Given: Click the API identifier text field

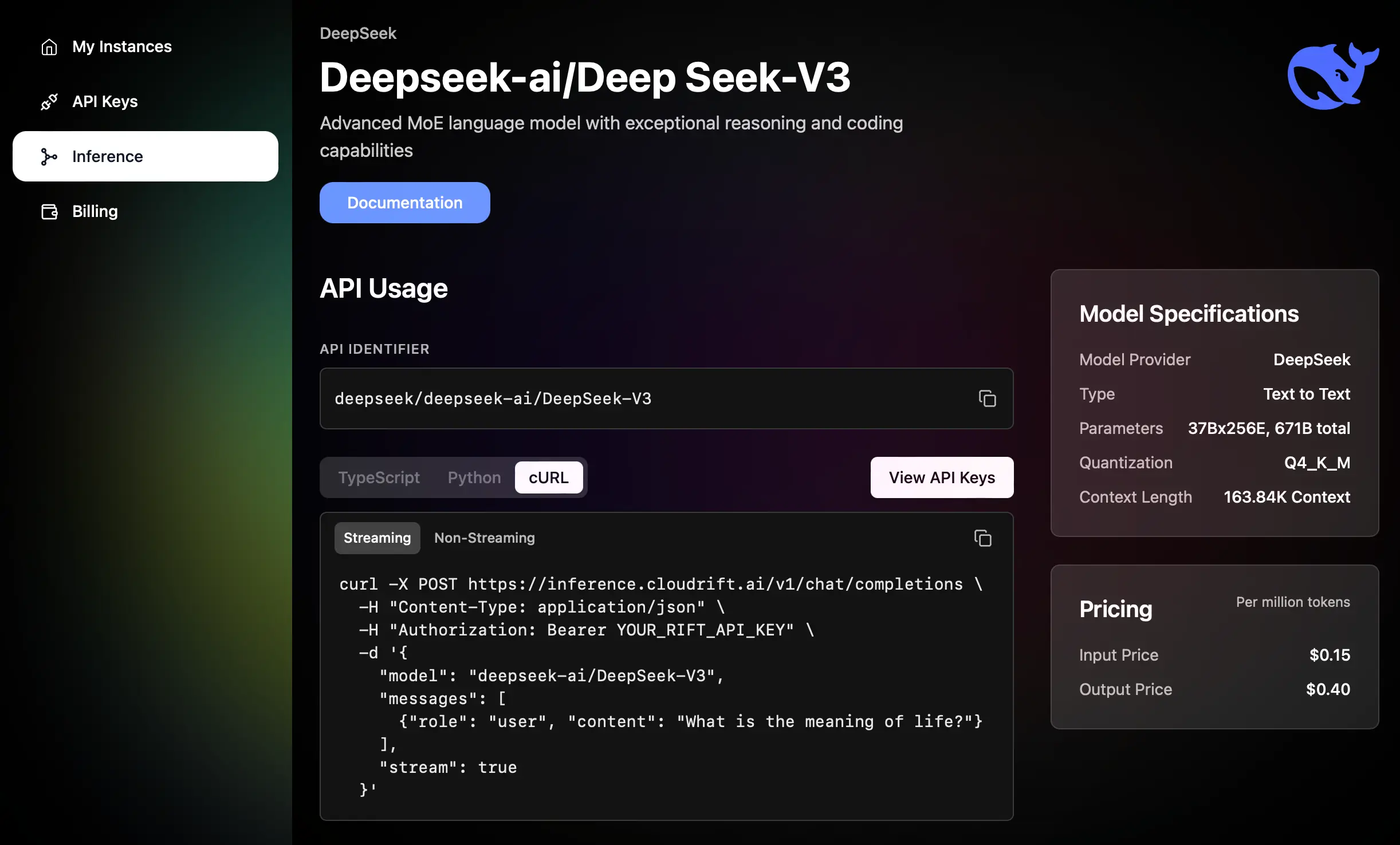Looking at the screenshot, I should tap(630, 398).
